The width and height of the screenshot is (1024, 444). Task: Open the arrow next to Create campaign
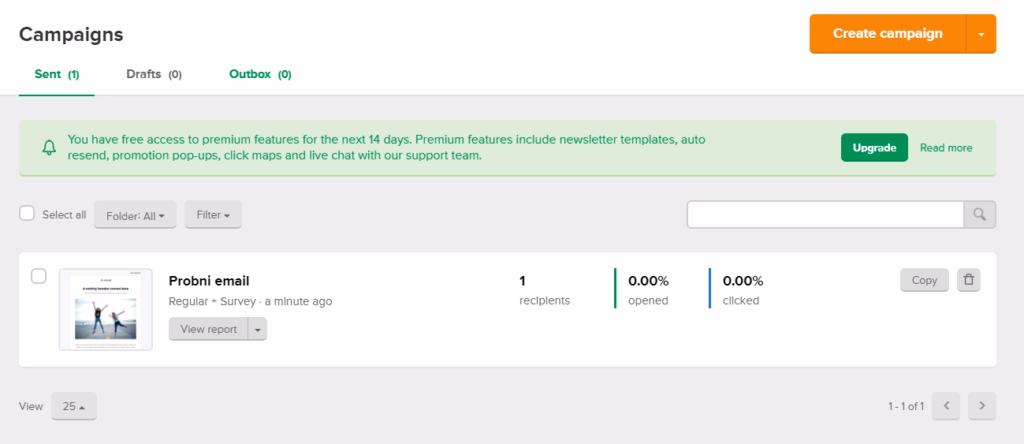point(981,34)
